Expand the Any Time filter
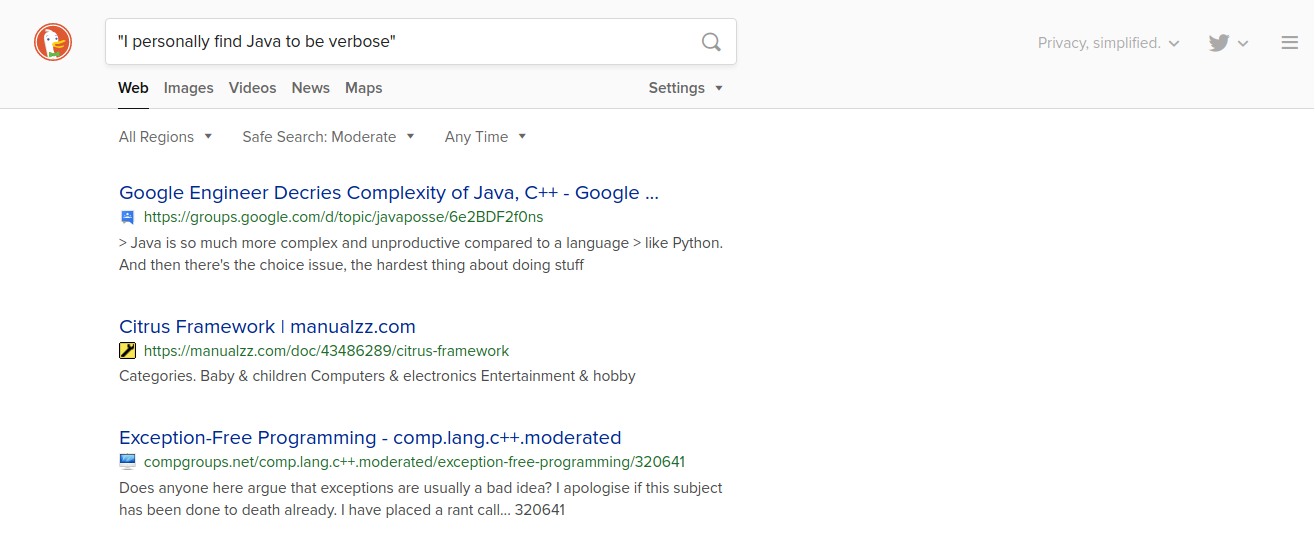This screenshot has height=546, width=1315. (x=485, y=137)
